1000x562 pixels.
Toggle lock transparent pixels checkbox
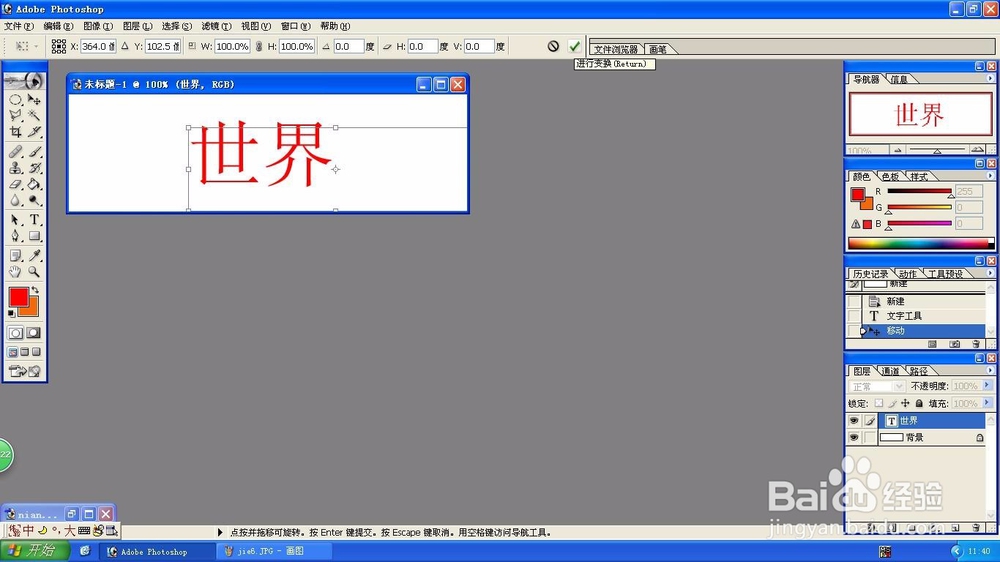[x=879, y=403]
